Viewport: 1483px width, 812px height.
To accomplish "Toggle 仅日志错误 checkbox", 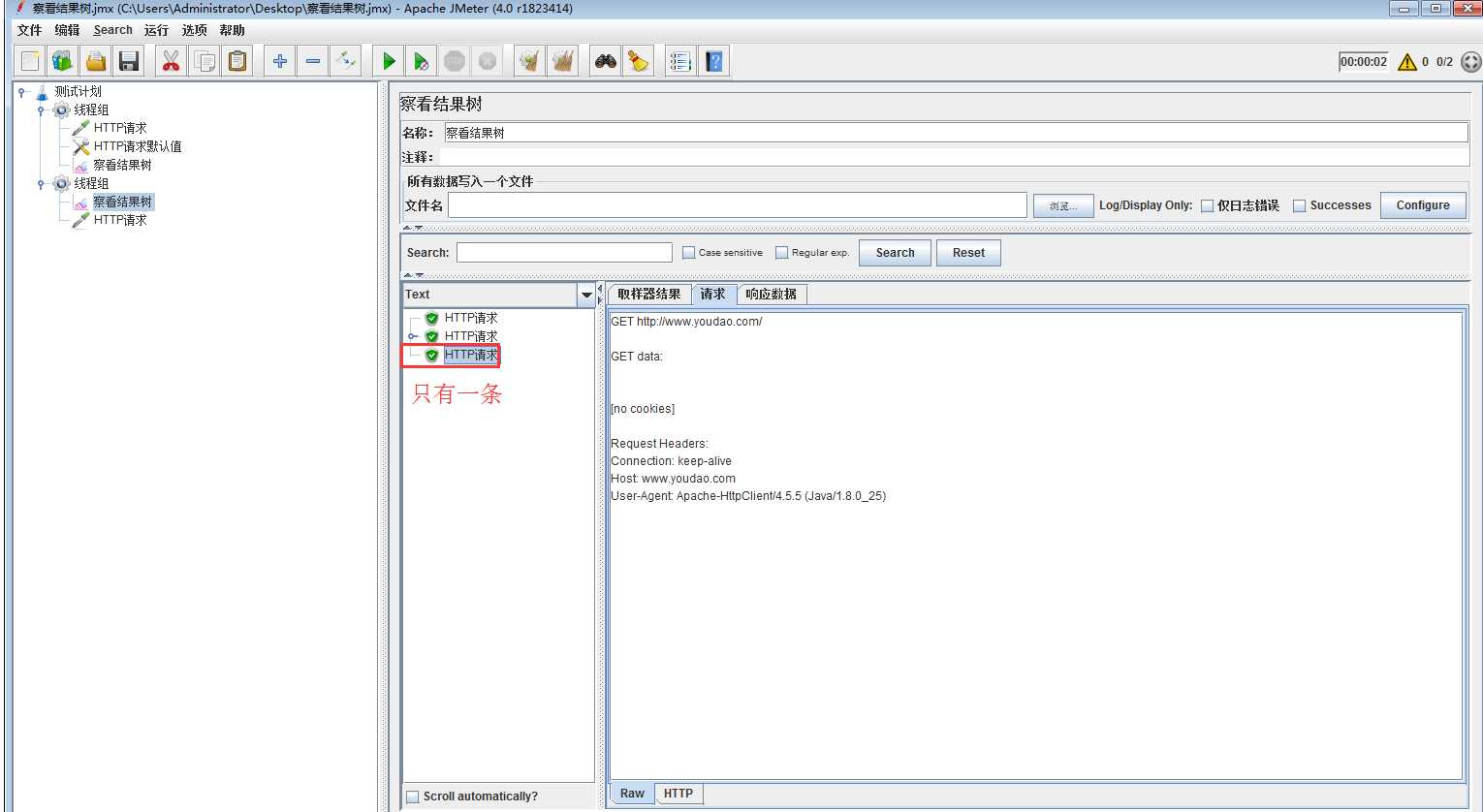I will point(1207,205).
